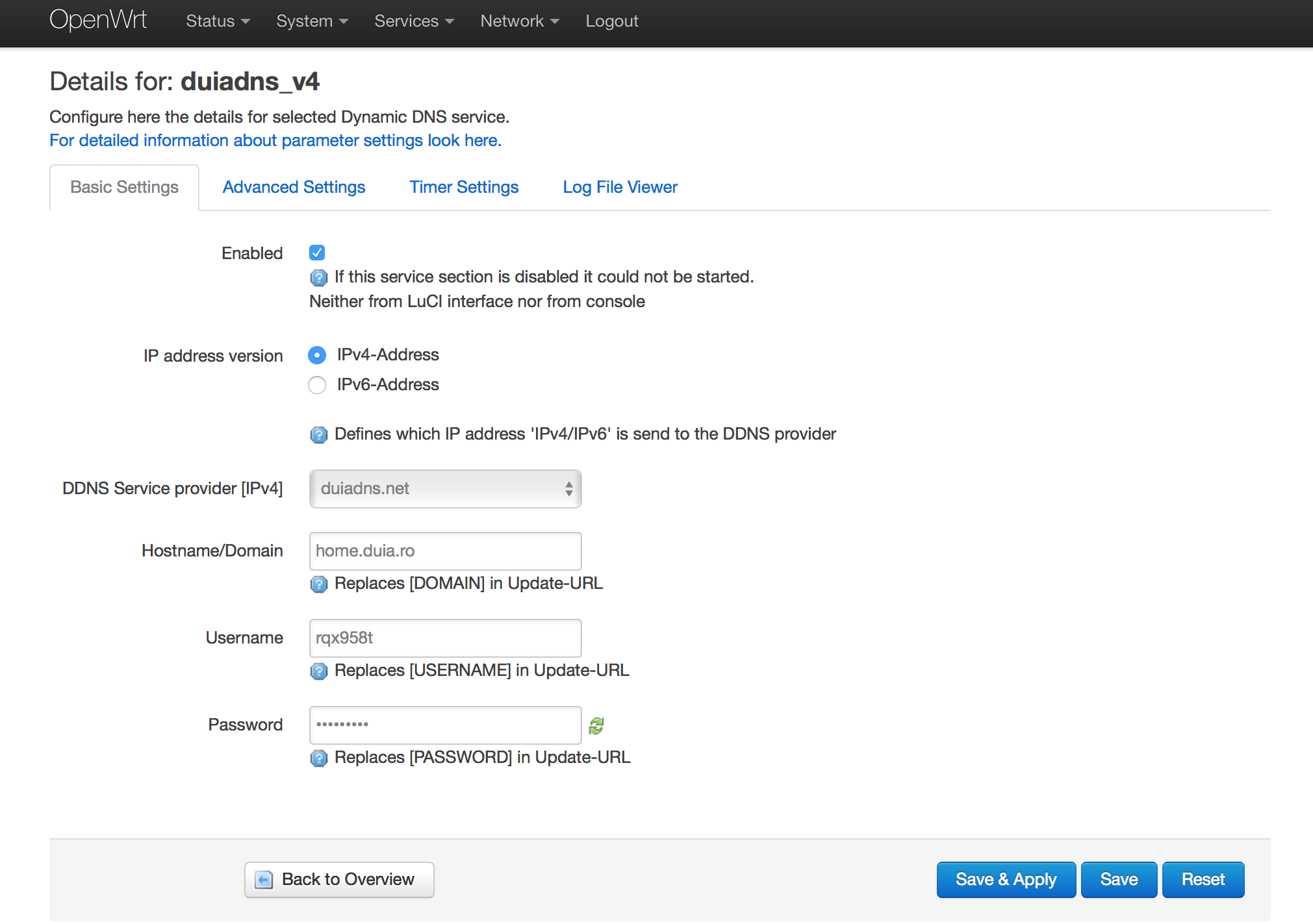Click 'Defines which IP address' description text
The image size is (1313, 924).
coord(585,434)
